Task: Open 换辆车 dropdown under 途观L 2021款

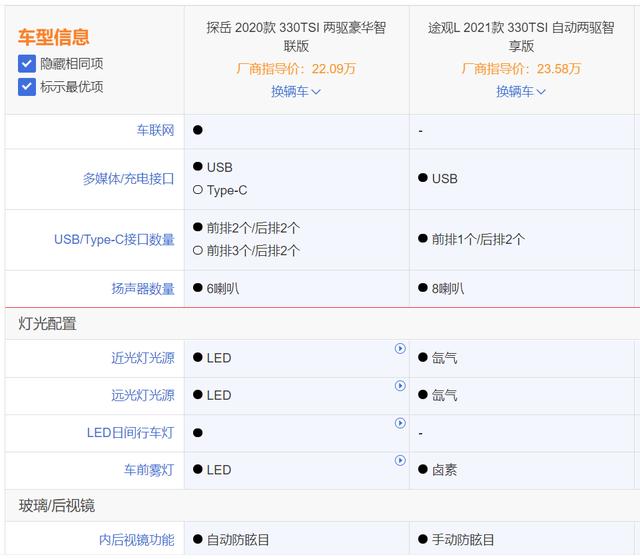Action: (x=521, y=91)
